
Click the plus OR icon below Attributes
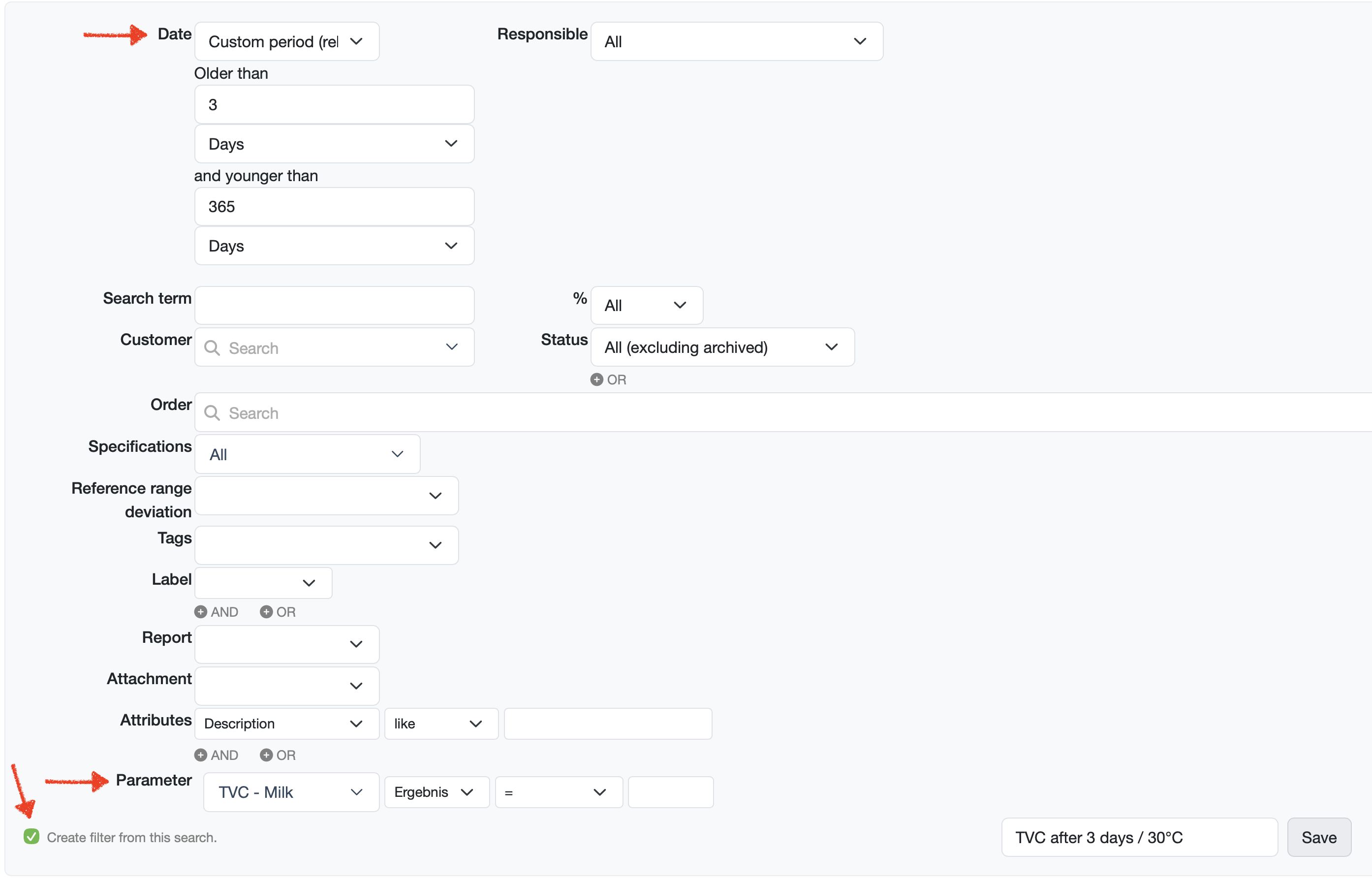coord(266,755)
